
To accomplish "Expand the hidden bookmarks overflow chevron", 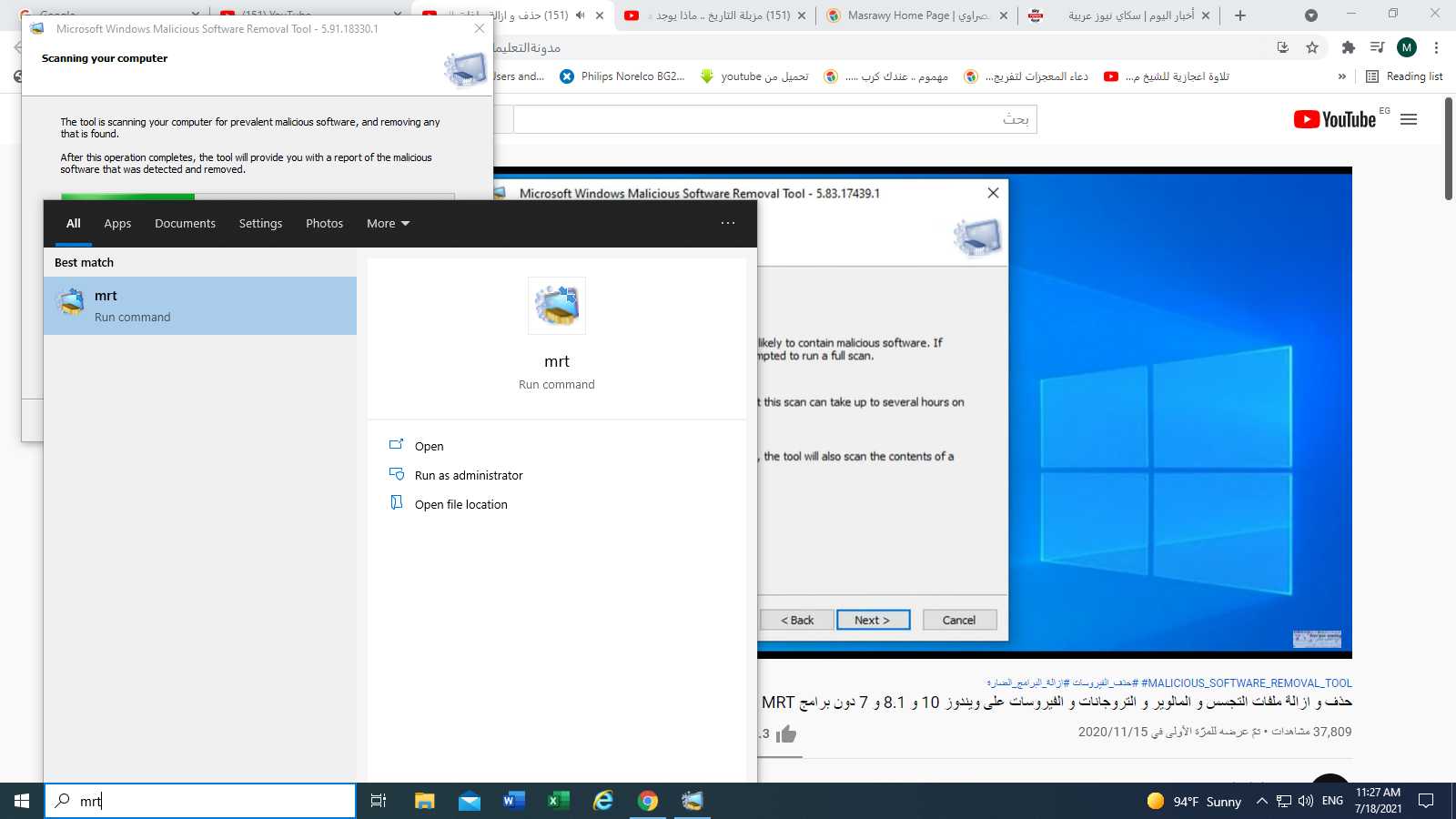I will pos(1341,76).
